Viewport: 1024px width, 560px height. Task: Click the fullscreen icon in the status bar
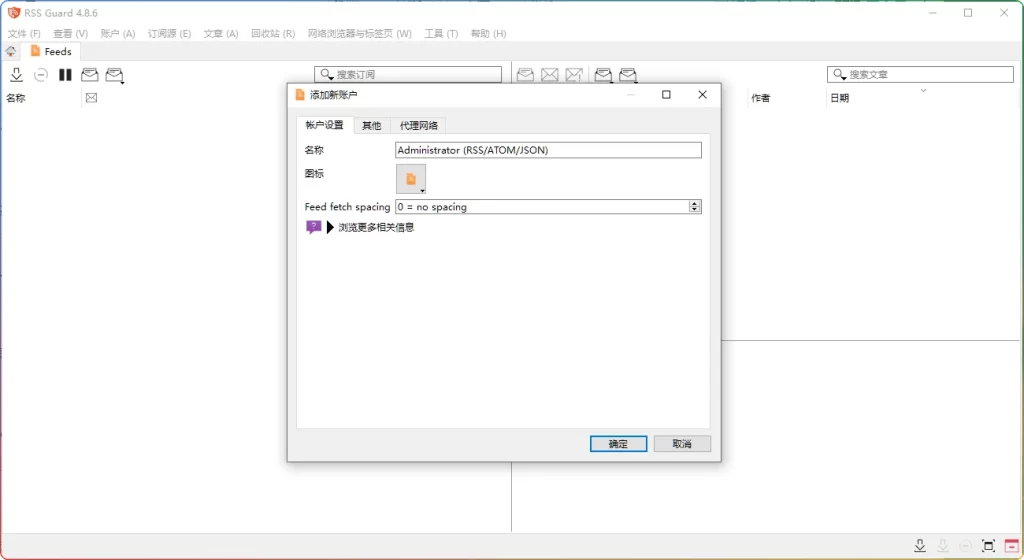[988, 546]
